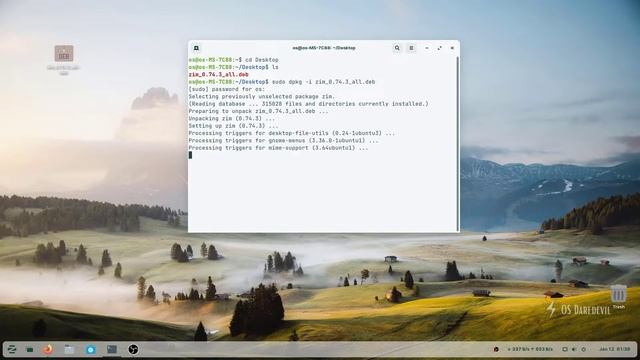Click the mime-support triggers line
The width and height of the screenshot is (640, 360).
[x=278, y=148]
